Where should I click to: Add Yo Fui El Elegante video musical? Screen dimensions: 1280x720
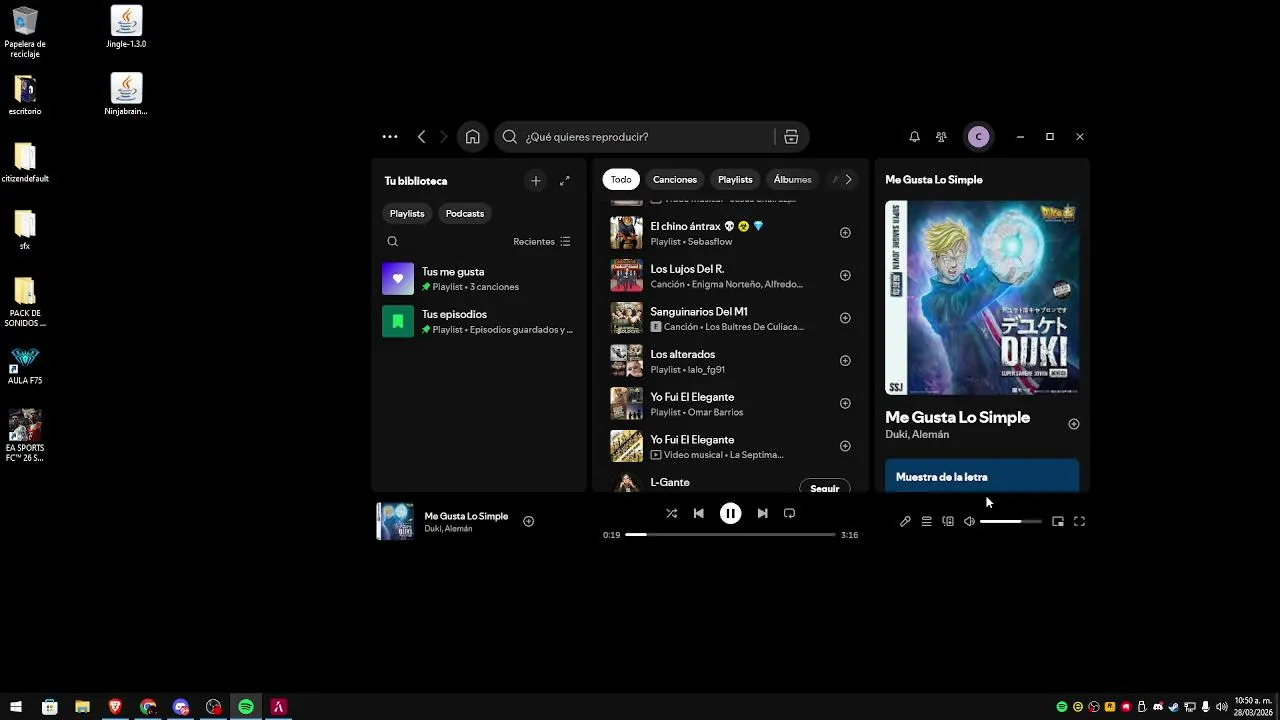845,446
